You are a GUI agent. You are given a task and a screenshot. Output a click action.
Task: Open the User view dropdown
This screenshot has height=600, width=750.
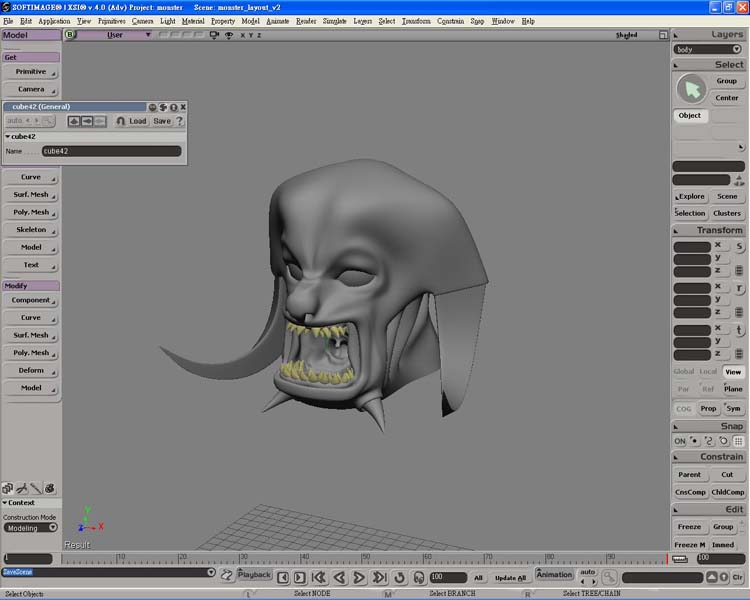coord(115,35)
